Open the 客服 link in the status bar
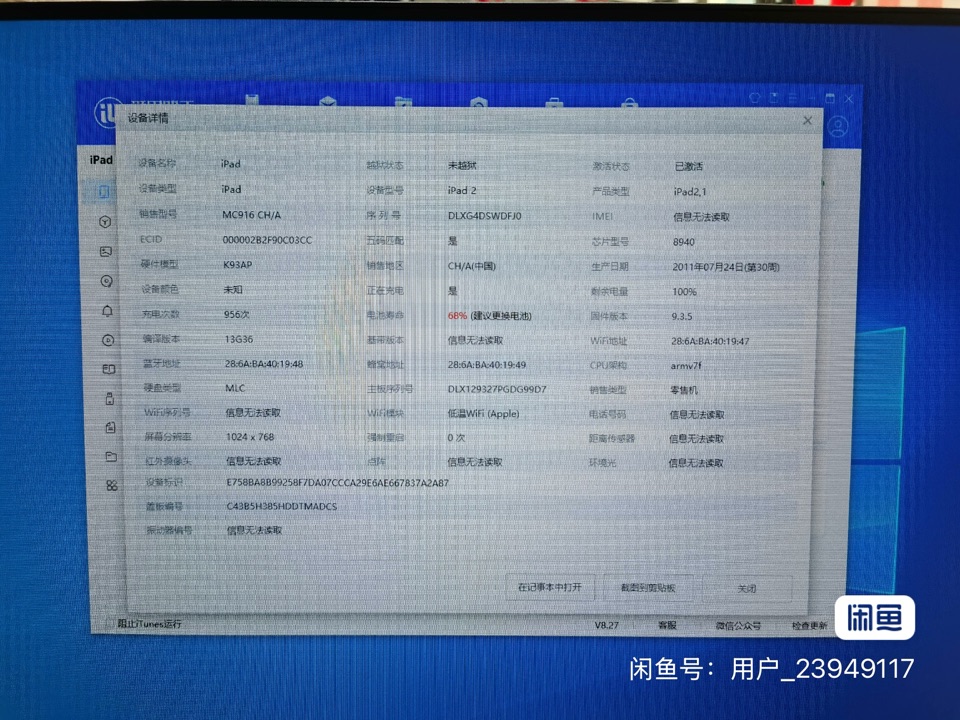The width and height of the screenshot is (960, 720). point(667,625)
